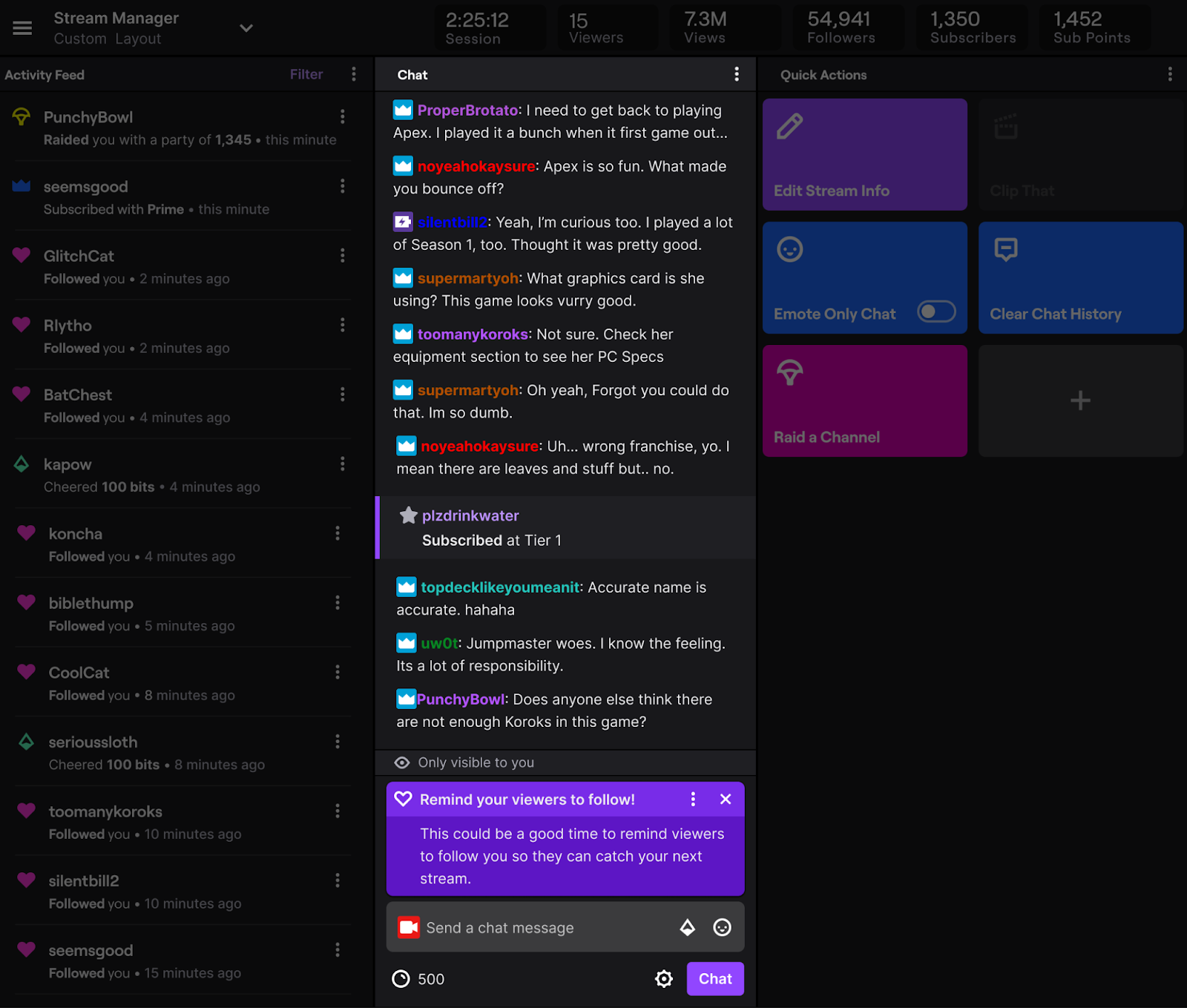Open options for PunchyBowl raid activity
1187x1008 pixels.
pyautogui.click(x=343, y=116)
